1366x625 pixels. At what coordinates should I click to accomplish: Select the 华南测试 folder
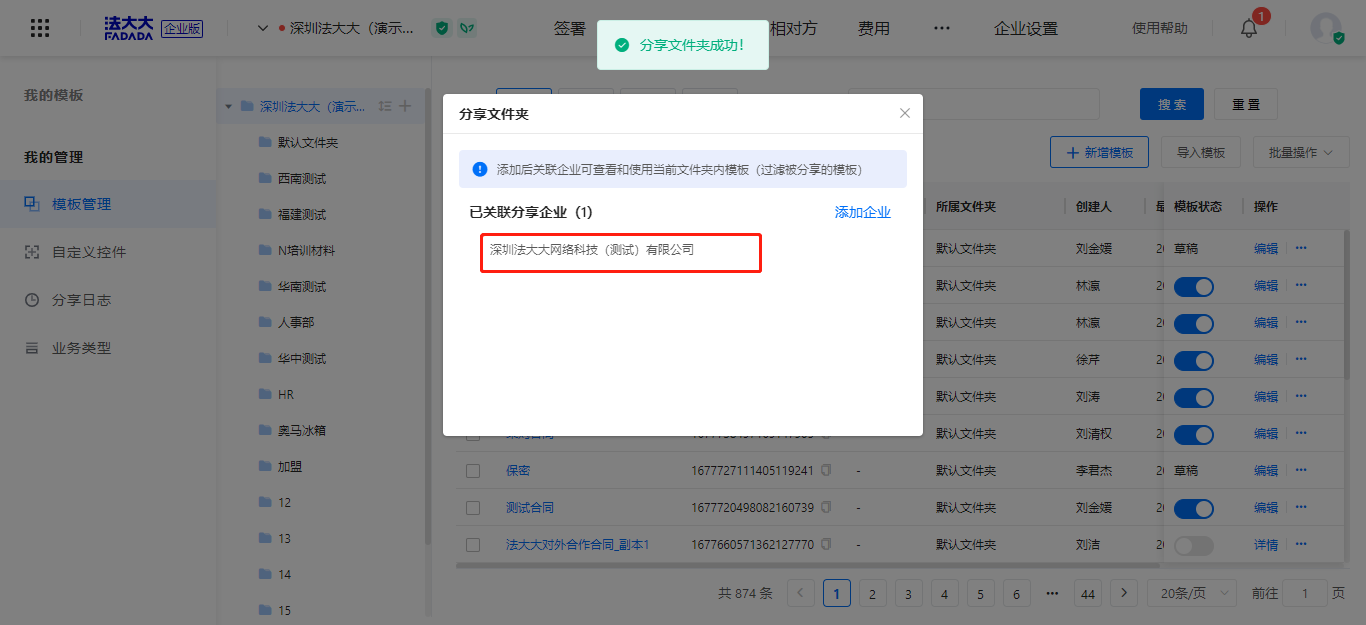pyautogui.click(x=302, y=286)
